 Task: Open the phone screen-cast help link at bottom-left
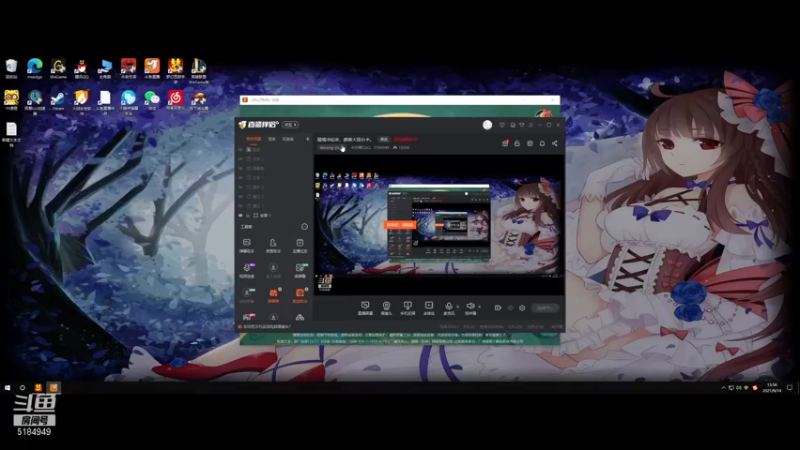pyautogui.click(x=266, y=327)
